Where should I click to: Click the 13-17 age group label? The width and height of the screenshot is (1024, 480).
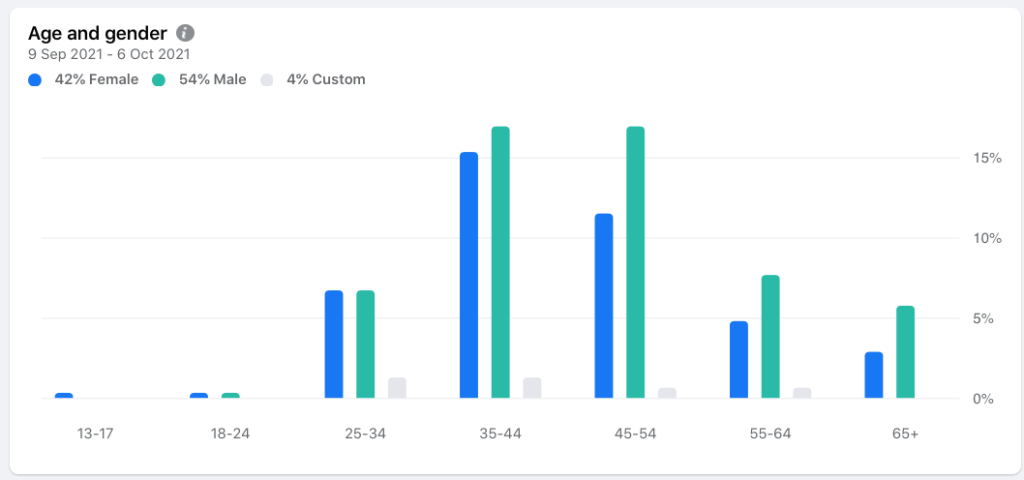(x=95, y=434)
